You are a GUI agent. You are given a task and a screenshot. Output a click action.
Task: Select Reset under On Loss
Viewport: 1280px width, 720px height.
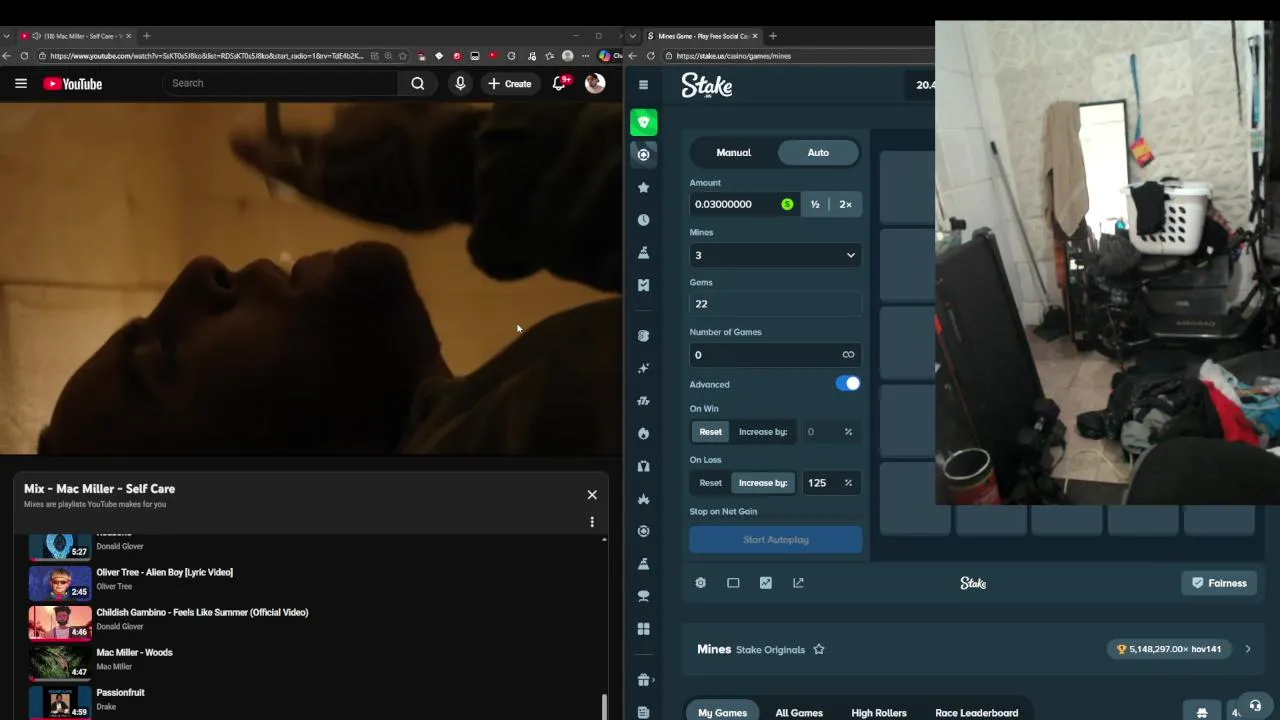(710, 483)
